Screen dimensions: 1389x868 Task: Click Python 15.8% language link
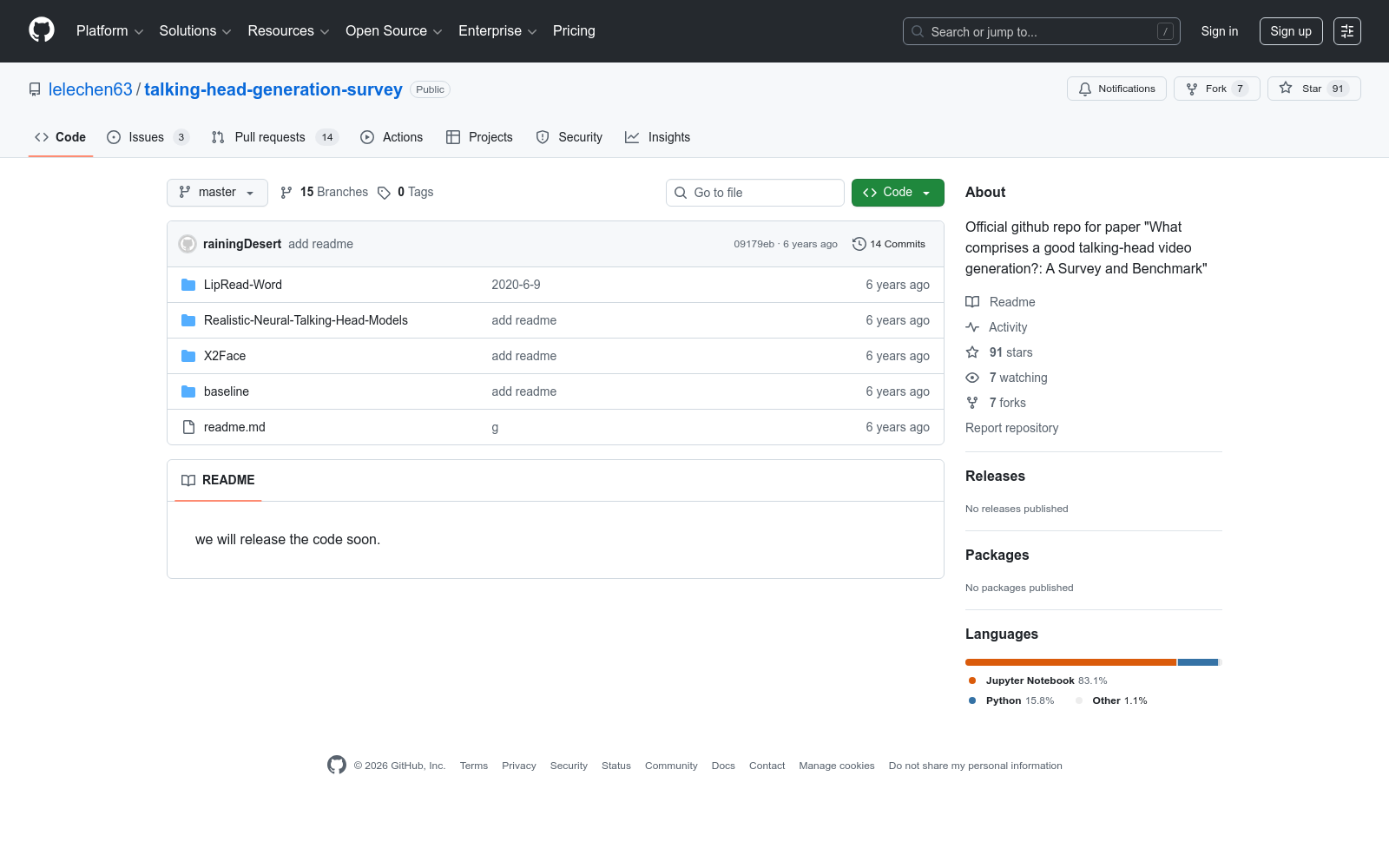[x=1011, y=700]
